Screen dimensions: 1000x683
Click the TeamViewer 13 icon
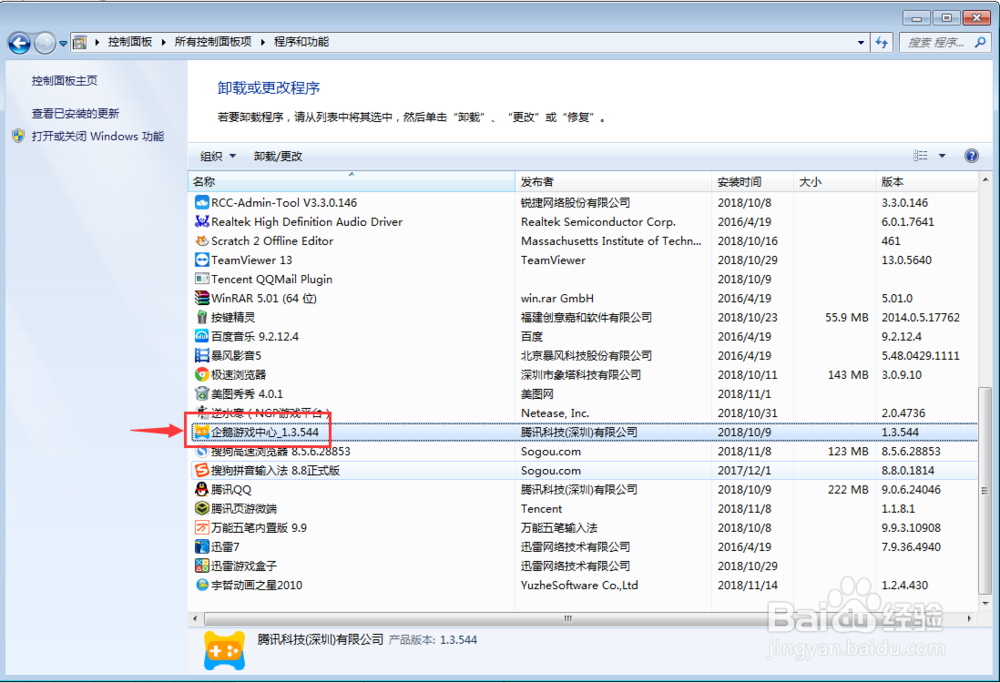pyautogui.click(x=202, y=260)
